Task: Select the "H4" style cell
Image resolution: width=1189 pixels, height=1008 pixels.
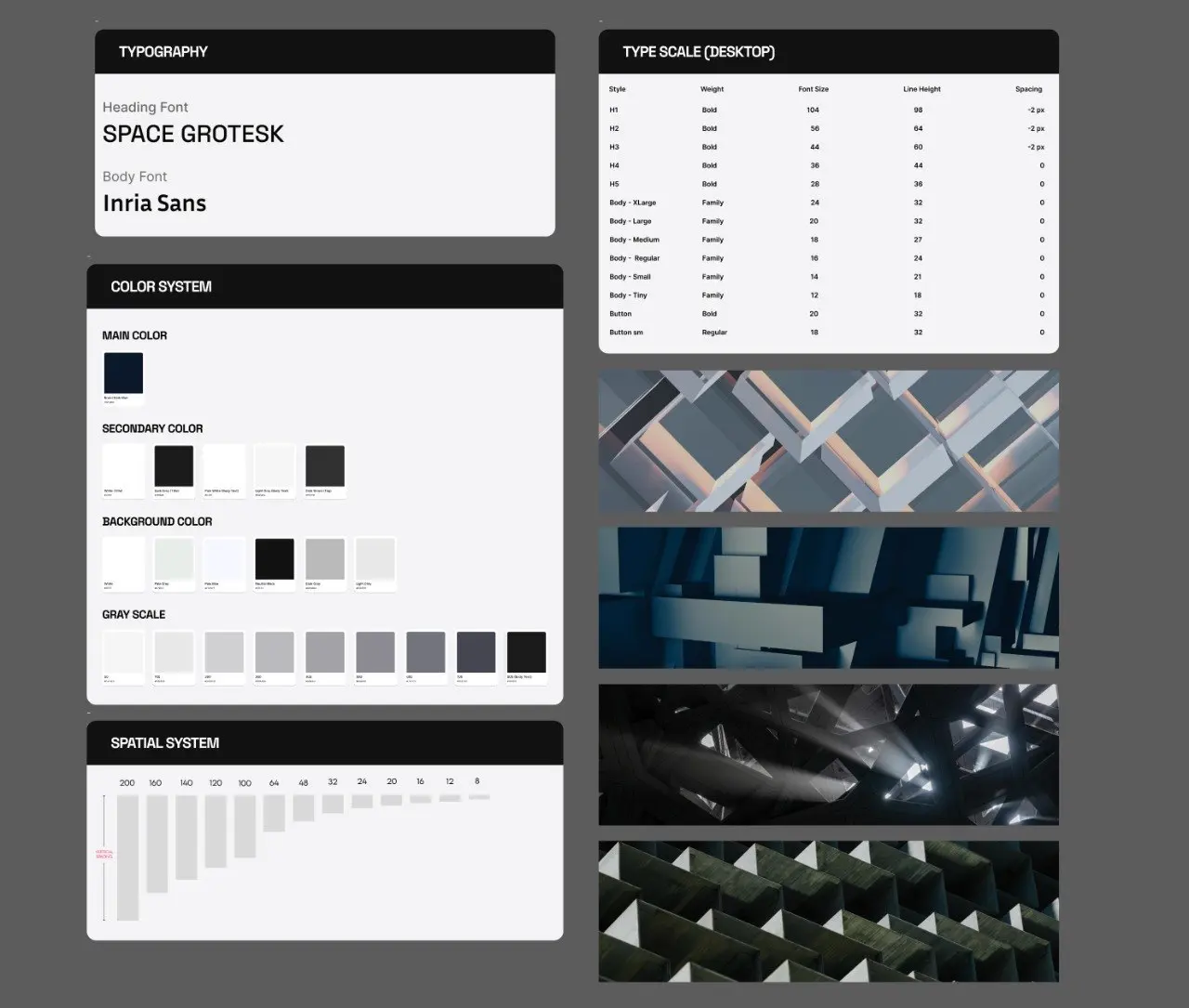Action: (614, 165)
